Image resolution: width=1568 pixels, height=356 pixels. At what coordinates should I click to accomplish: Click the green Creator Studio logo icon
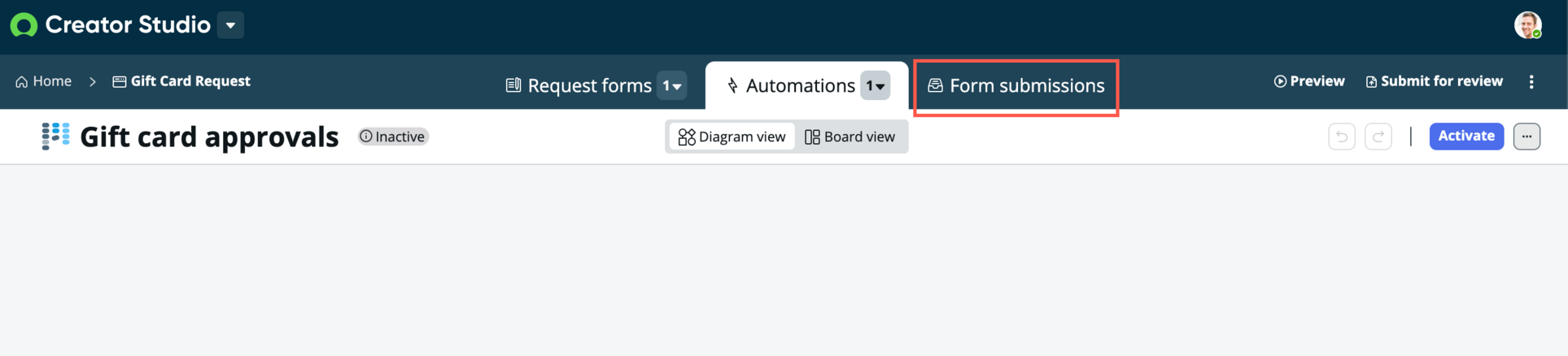pyautogui.click(x=24, y=25)
